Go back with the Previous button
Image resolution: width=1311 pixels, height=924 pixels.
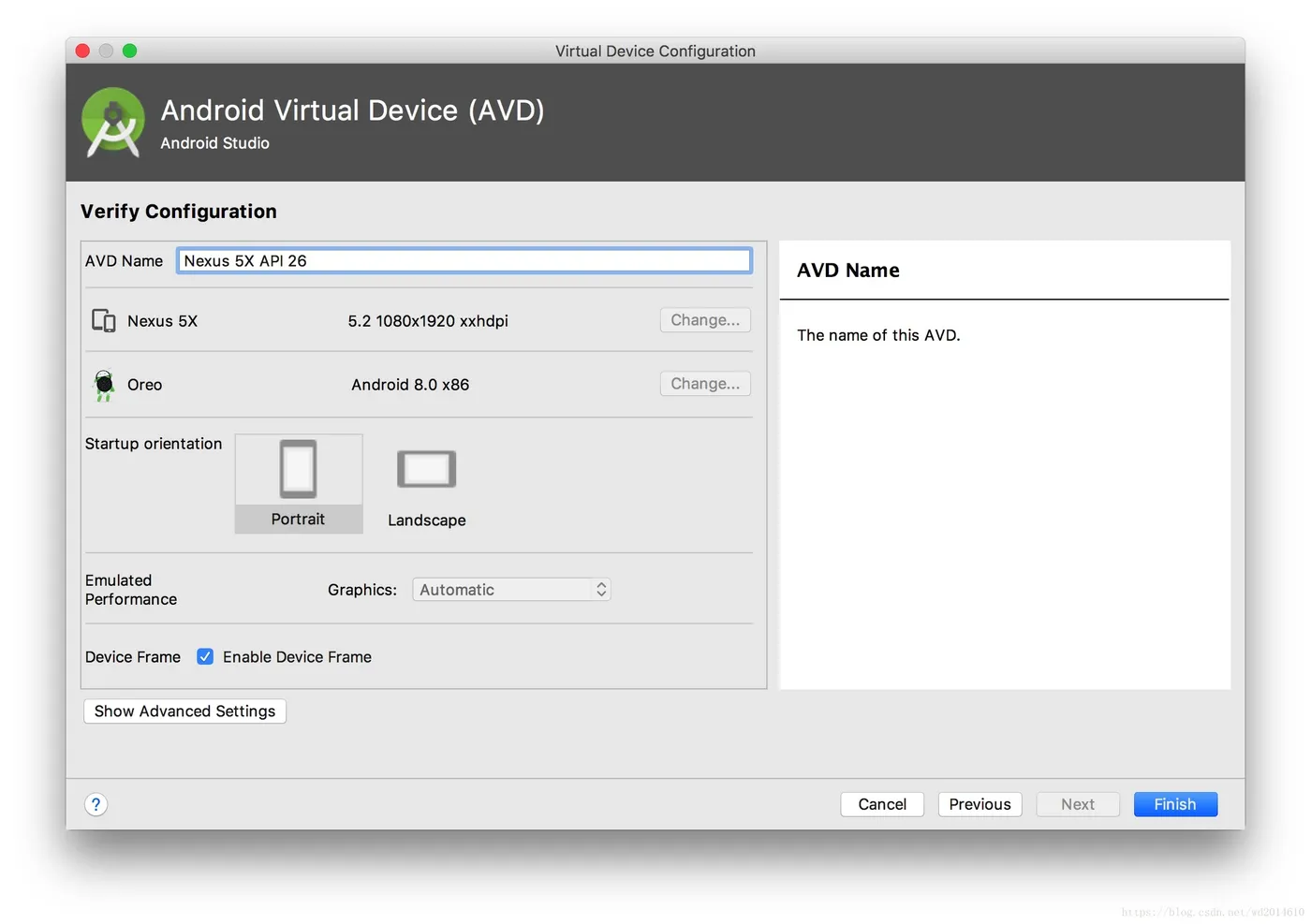point(980,804)
